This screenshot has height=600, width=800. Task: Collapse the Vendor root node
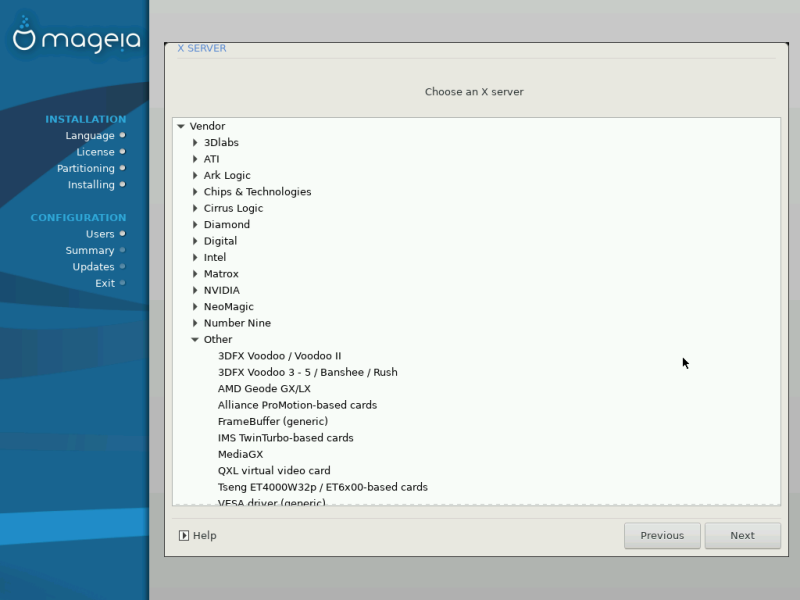tap(181, 126)
